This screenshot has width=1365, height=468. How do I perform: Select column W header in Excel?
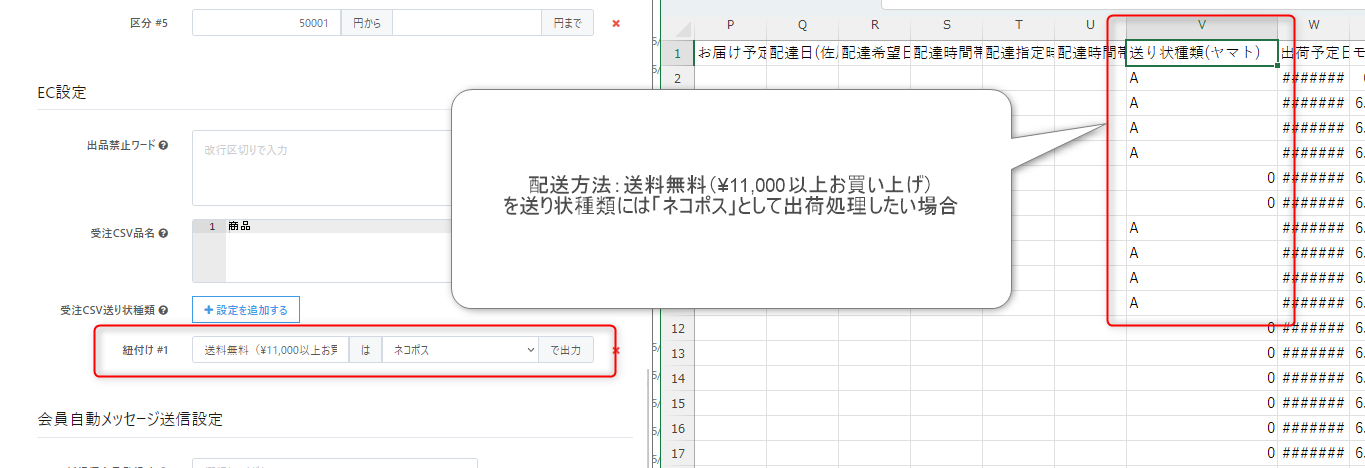click(1314, 27)
